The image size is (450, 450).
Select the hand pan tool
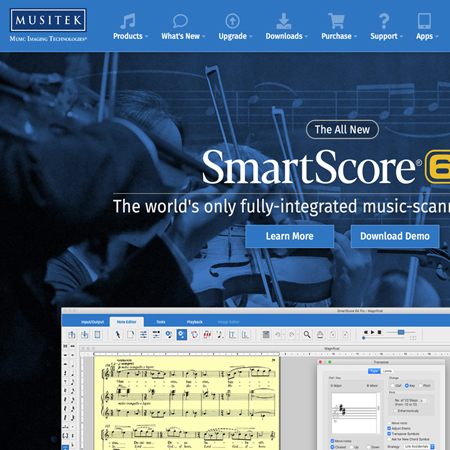[x=320, y=334]
